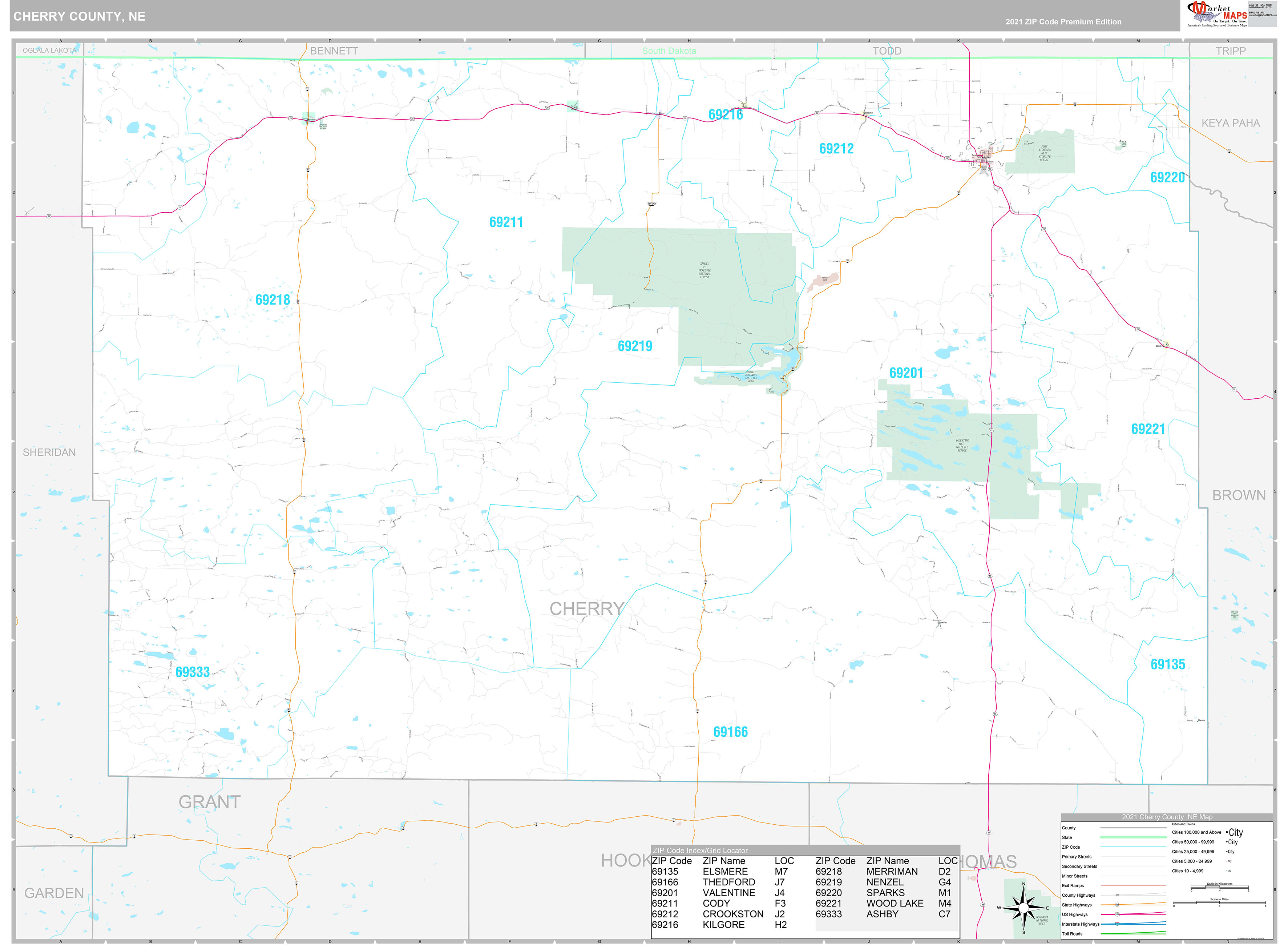
Task: Click the large CHERRY county name
Action: (586, 609)
